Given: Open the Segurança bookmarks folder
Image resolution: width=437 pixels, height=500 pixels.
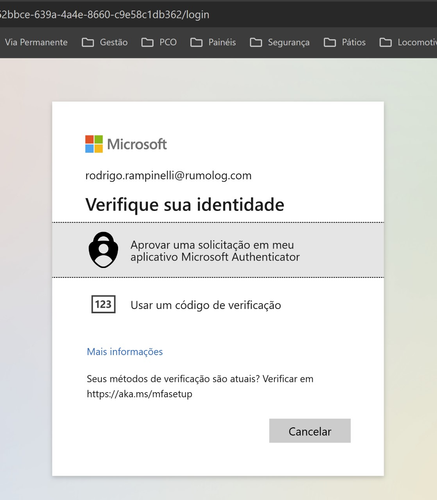Looking at the screenshot, I should tap(280, 42).
